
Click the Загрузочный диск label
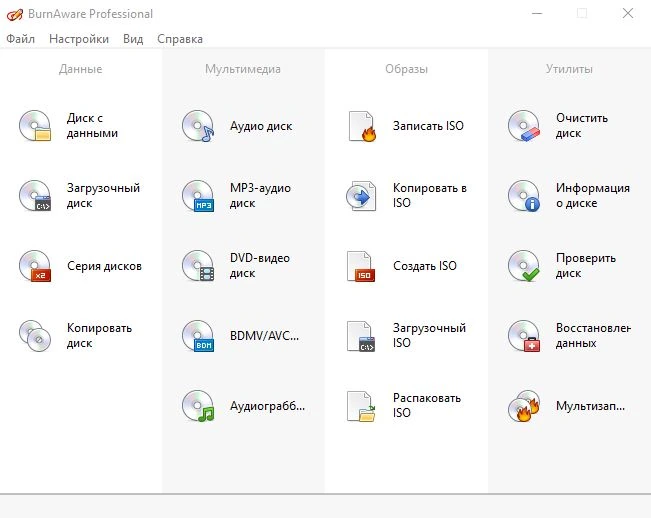tap(103, 195)
